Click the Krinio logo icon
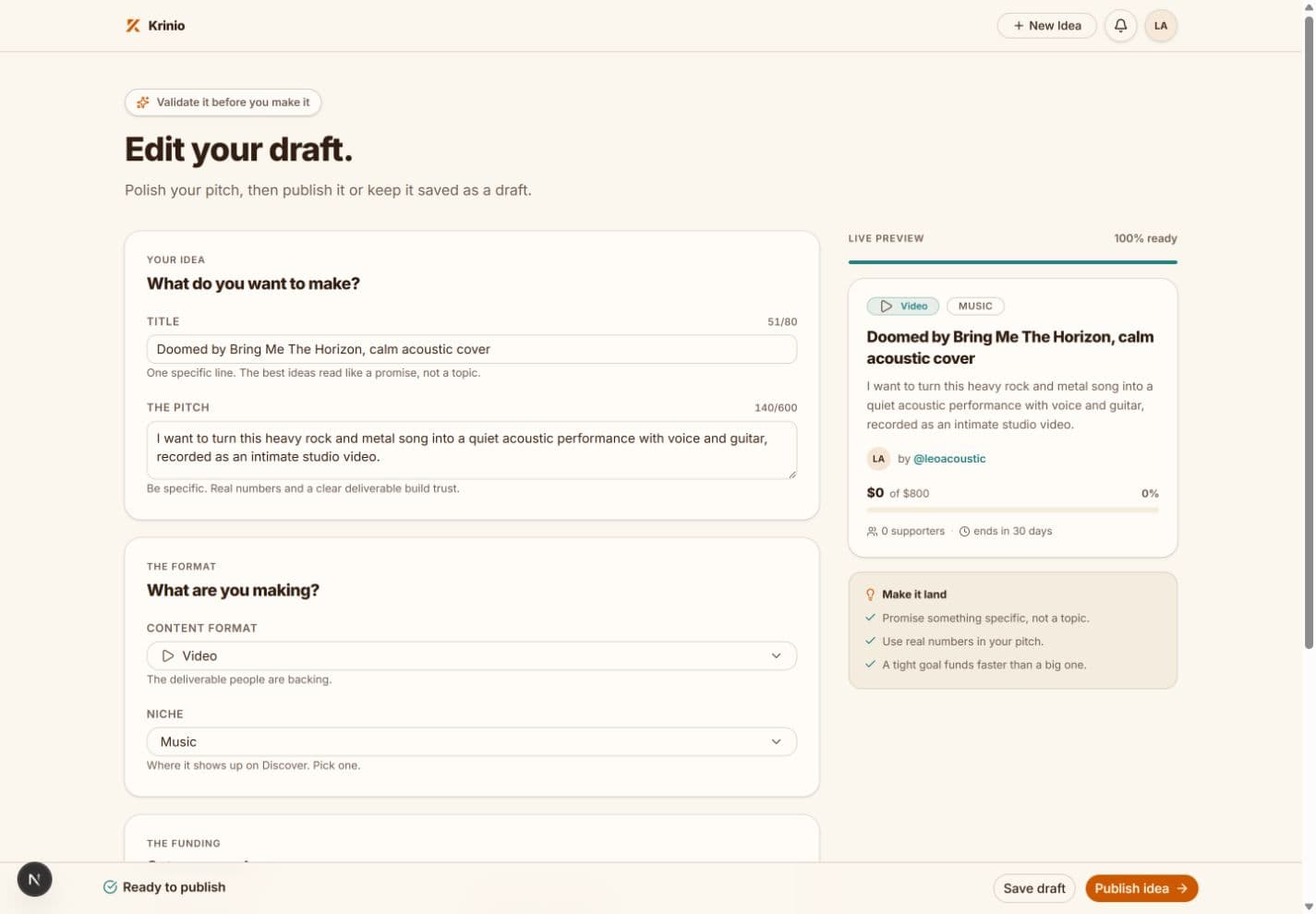The image size is (1316, 914). 133,26
